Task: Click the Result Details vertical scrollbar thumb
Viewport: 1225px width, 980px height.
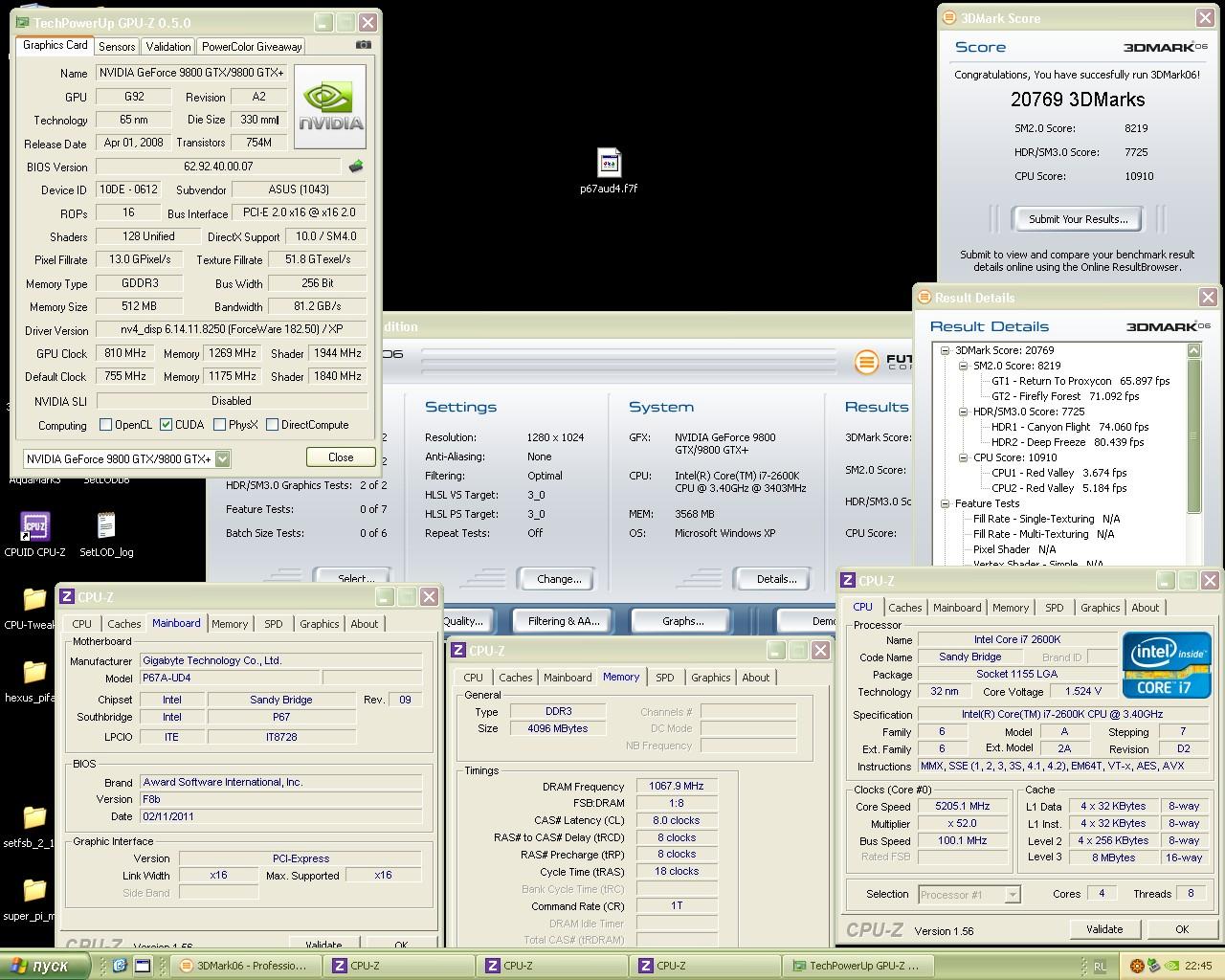Action: pyautogui.click(x=1193, y=435)
